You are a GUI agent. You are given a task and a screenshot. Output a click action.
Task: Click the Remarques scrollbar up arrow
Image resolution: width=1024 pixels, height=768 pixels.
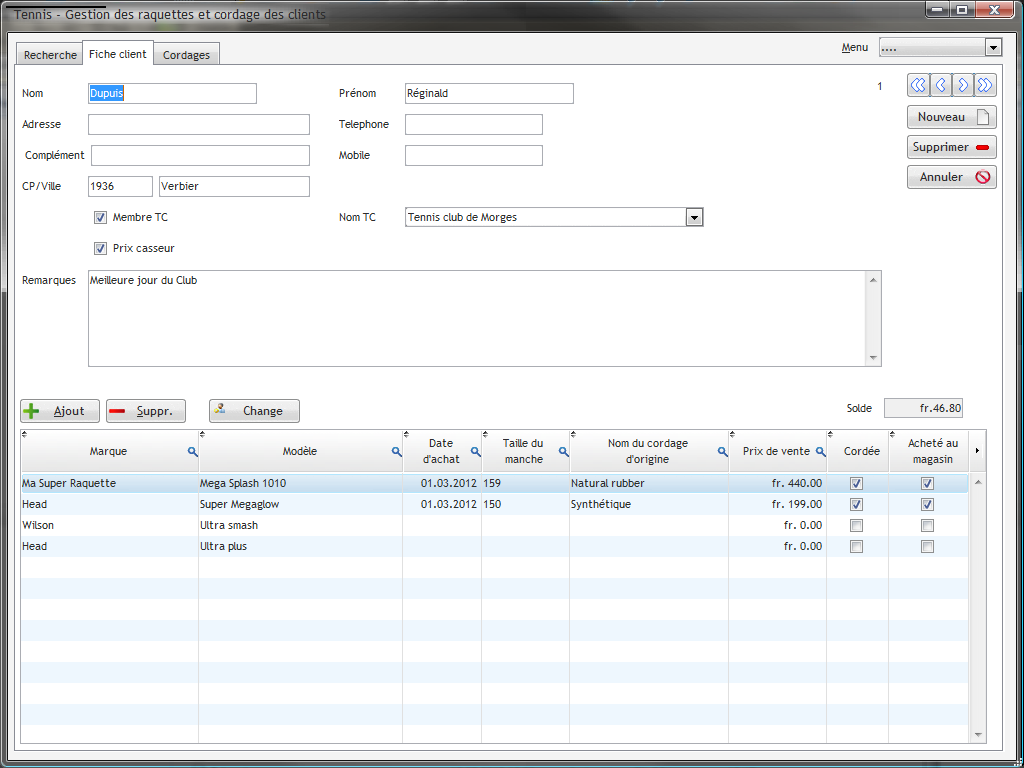pyautogui.click(x=873, y=280)
